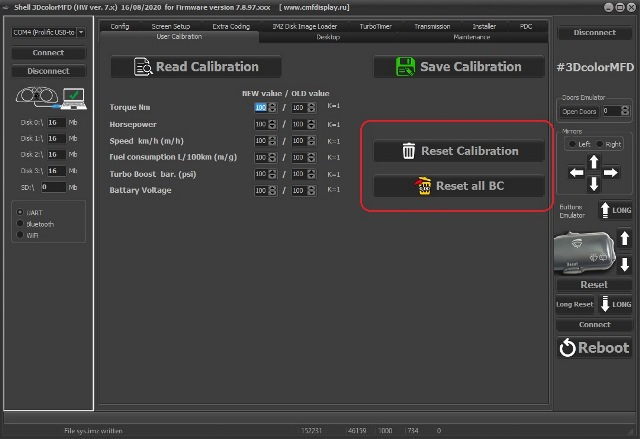Select the UART connection option

click(x=22, y=212)
